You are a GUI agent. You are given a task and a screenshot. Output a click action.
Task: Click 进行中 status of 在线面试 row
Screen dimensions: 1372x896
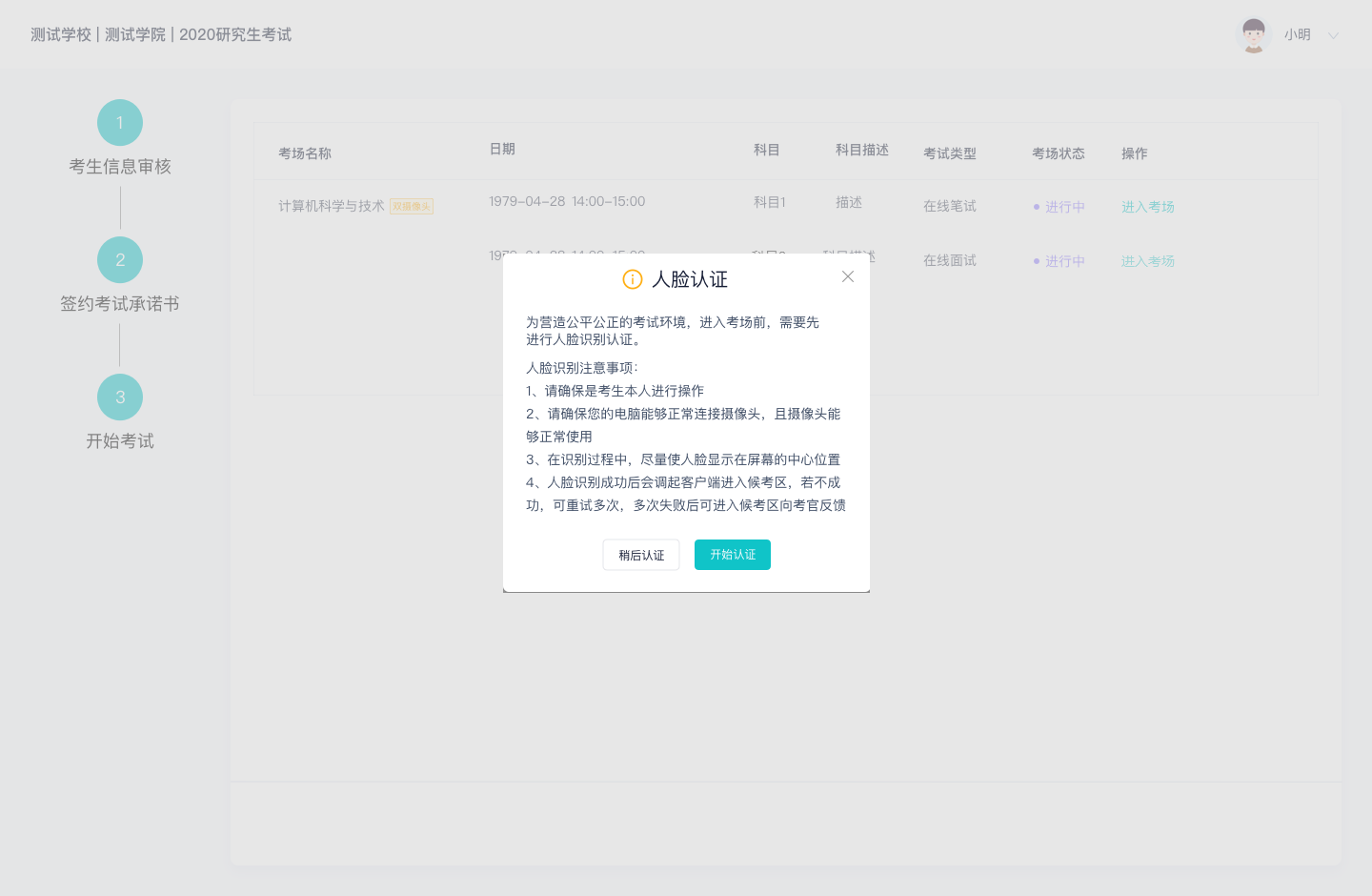(1064, 261)
